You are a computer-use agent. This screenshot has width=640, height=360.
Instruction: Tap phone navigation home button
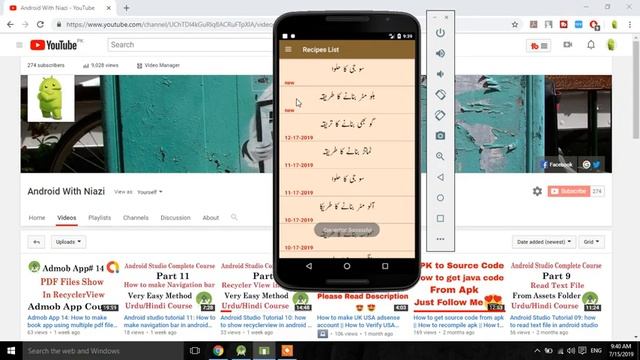347,266
